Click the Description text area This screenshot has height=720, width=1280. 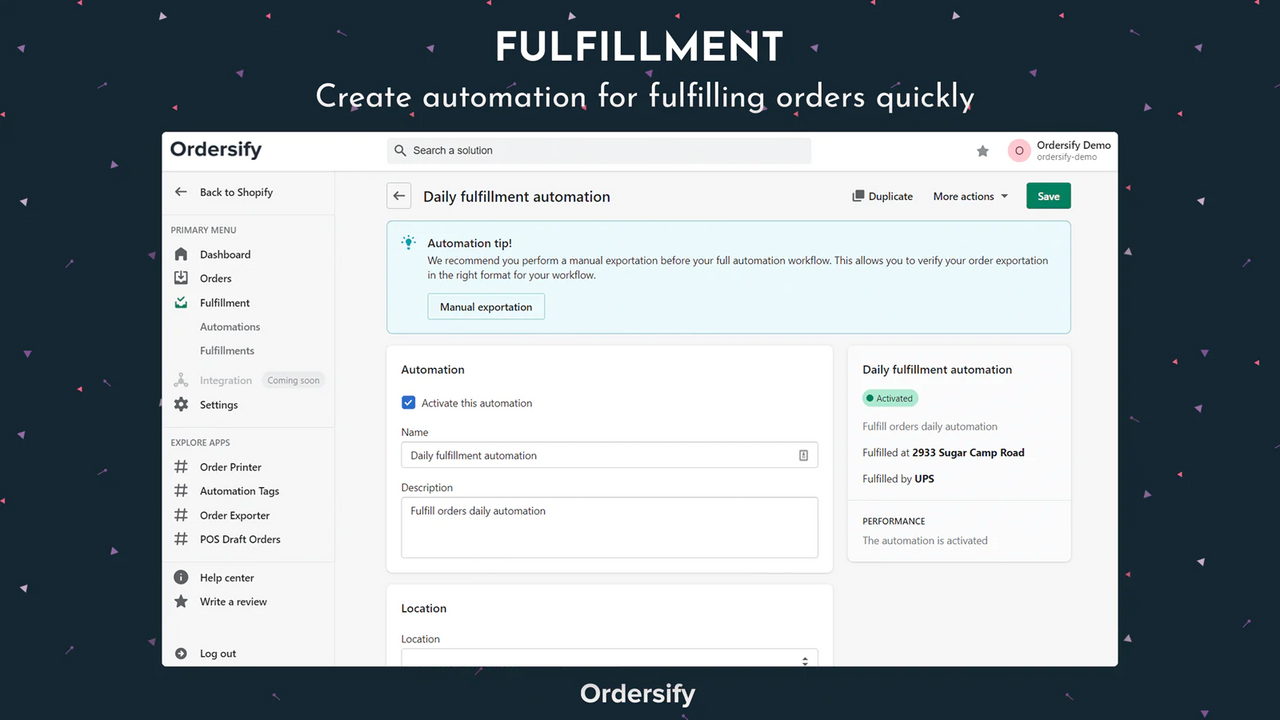[x=609, y=527]
